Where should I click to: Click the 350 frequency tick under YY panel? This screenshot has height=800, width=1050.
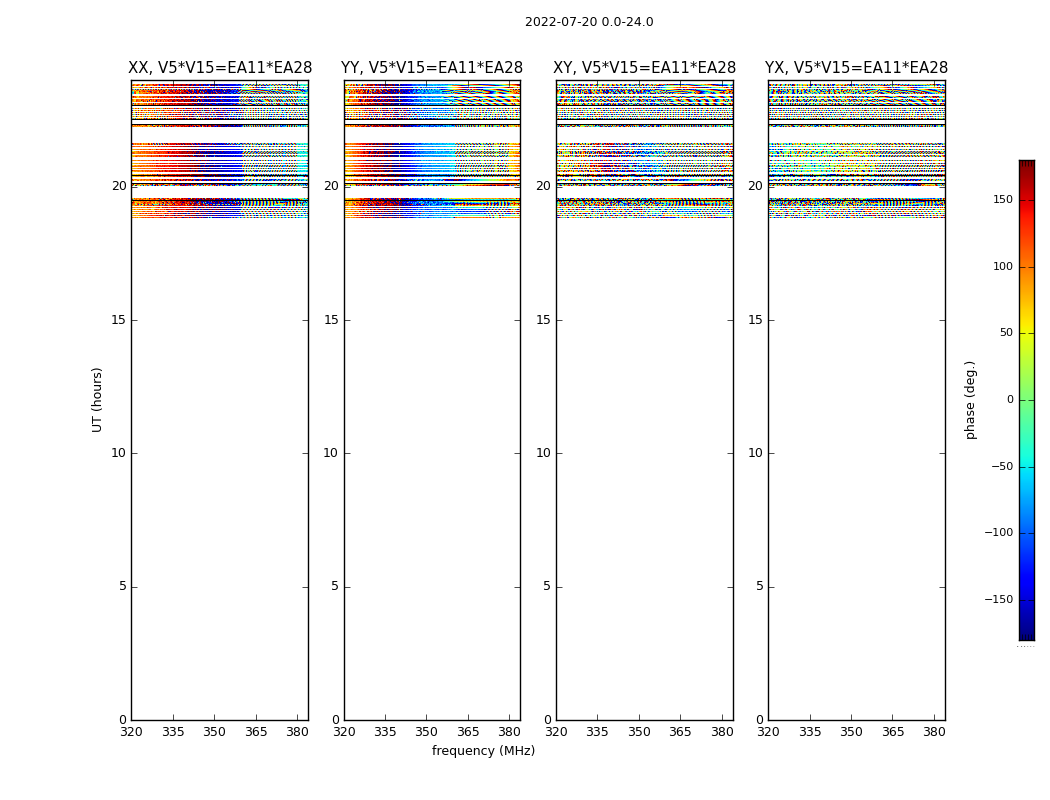coord(427,732)
